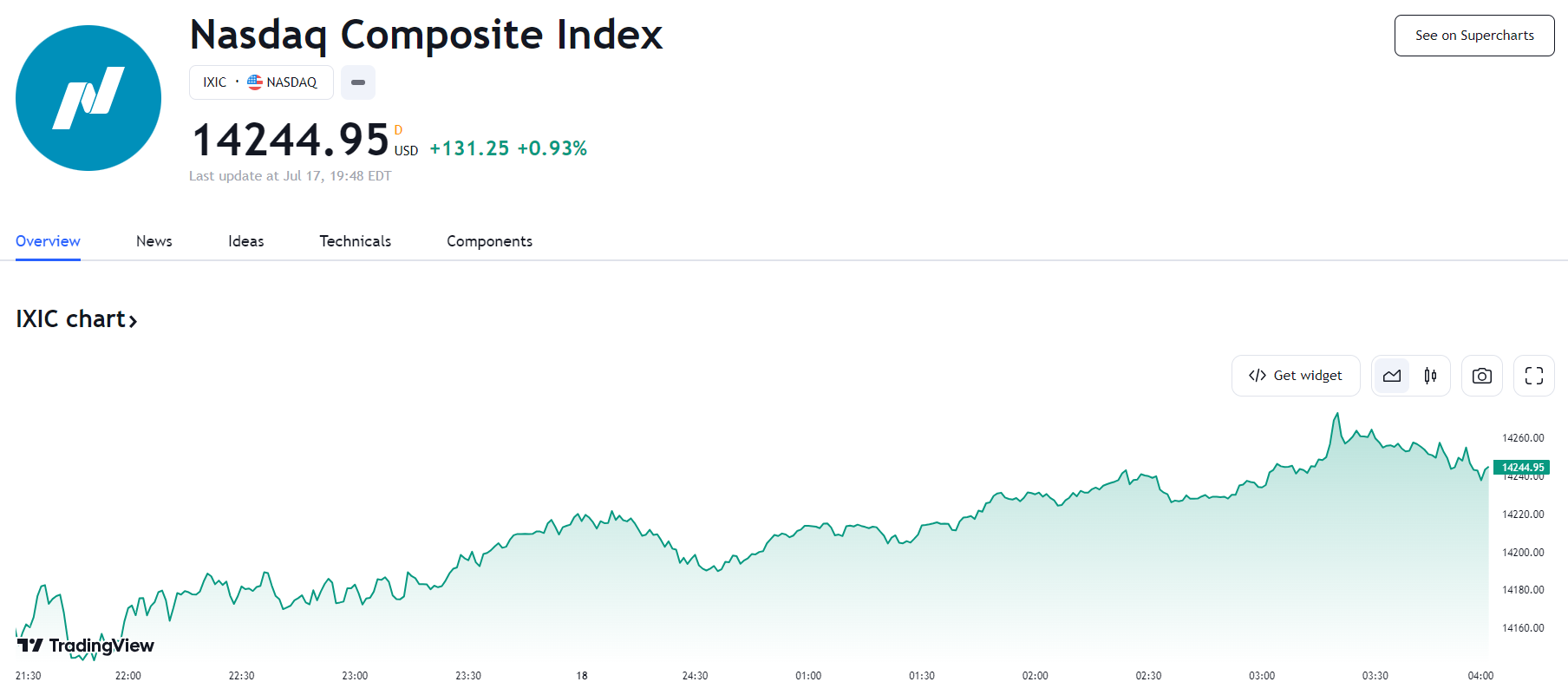Image resolution: width=1568 pixels, height=695 pixels.
Task: Switch to candlestick chart view
Action: pyautogui.click(x=1430, y=376)
